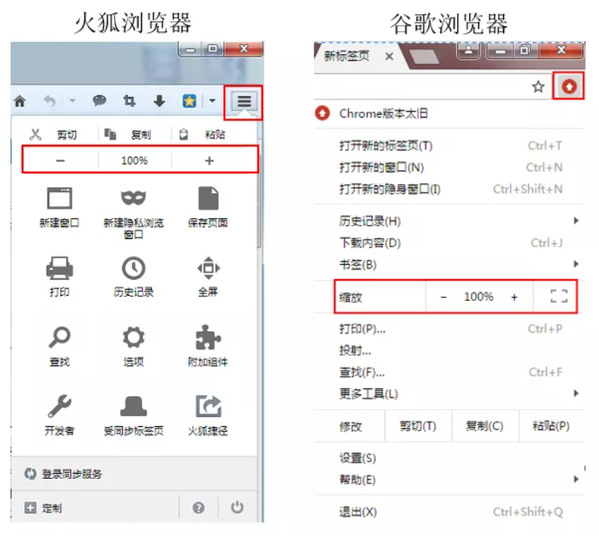
Task: Enter Firefox full screen mode icon
Action: 208,268
